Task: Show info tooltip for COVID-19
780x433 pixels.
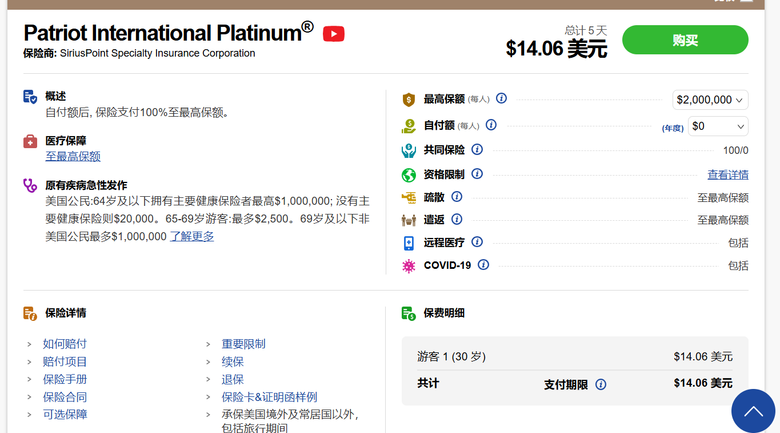Action: coord(484,265)
